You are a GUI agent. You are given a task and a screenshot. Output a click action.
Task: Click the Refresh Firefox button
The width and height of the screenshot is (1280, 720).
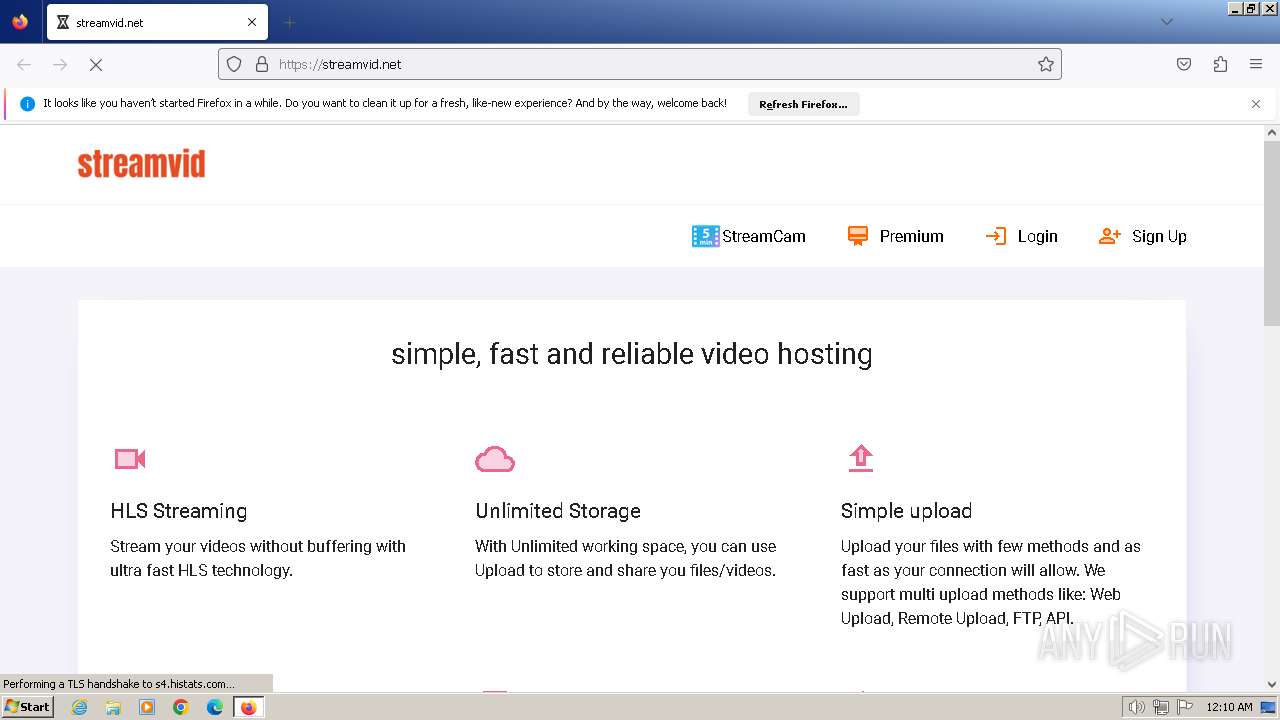[x=803, y=104]
